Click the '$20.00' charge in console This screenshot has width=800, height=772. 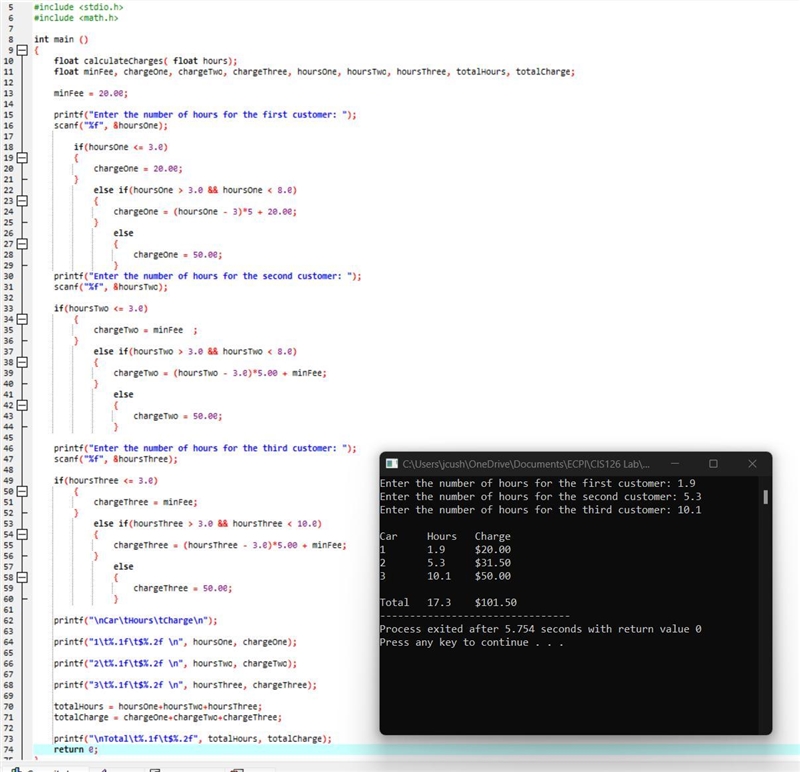(492, 550)
